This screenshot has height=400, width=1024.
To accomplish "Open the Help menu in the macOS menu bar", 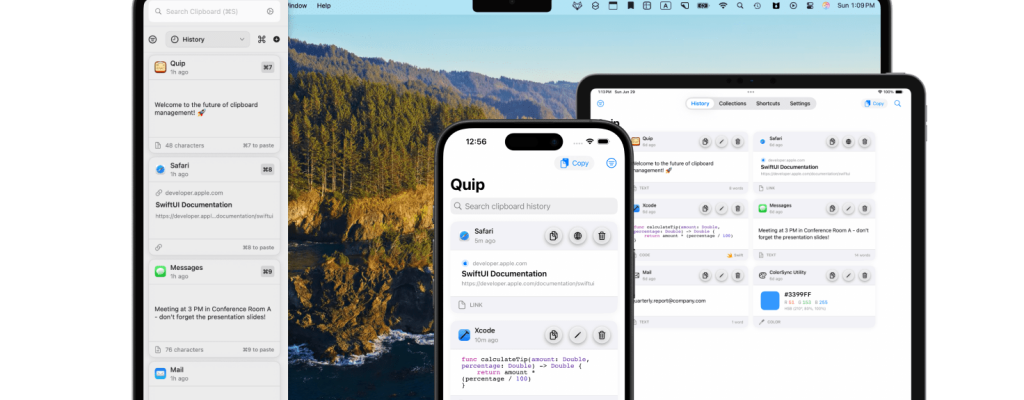I will point(323,6).
